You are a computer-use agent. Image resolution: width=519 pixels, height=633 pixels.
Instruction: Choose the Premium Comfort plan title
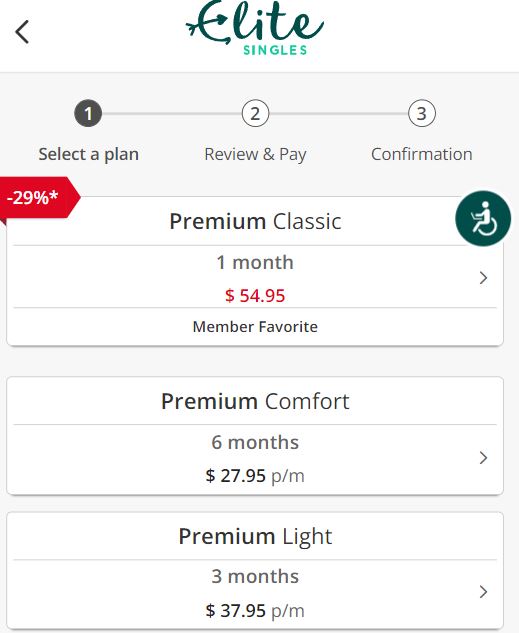click(255, 401)
